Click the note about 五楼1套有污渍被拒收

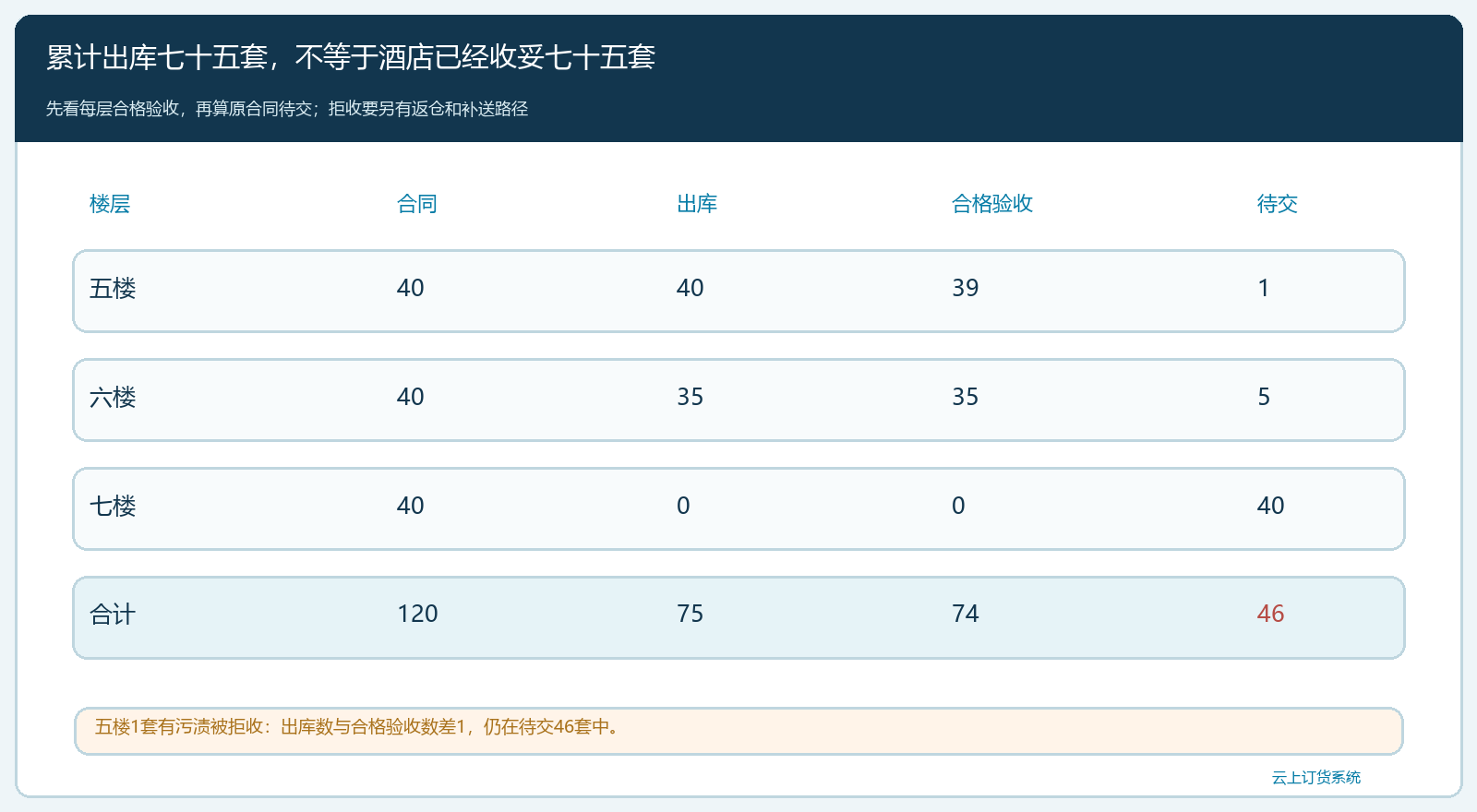738,731
